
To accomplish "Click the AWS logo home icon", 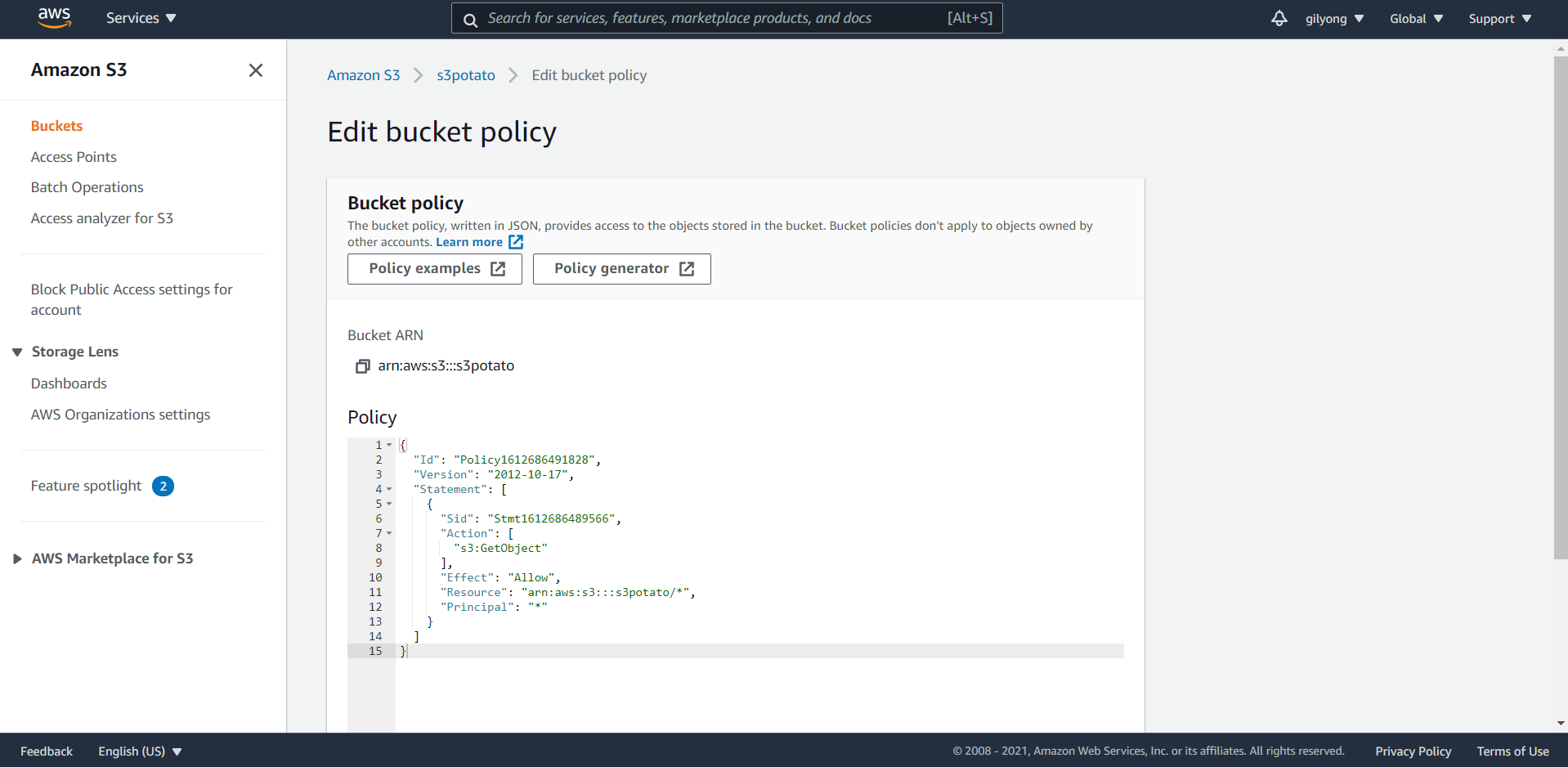I will [x=55, y=18].
